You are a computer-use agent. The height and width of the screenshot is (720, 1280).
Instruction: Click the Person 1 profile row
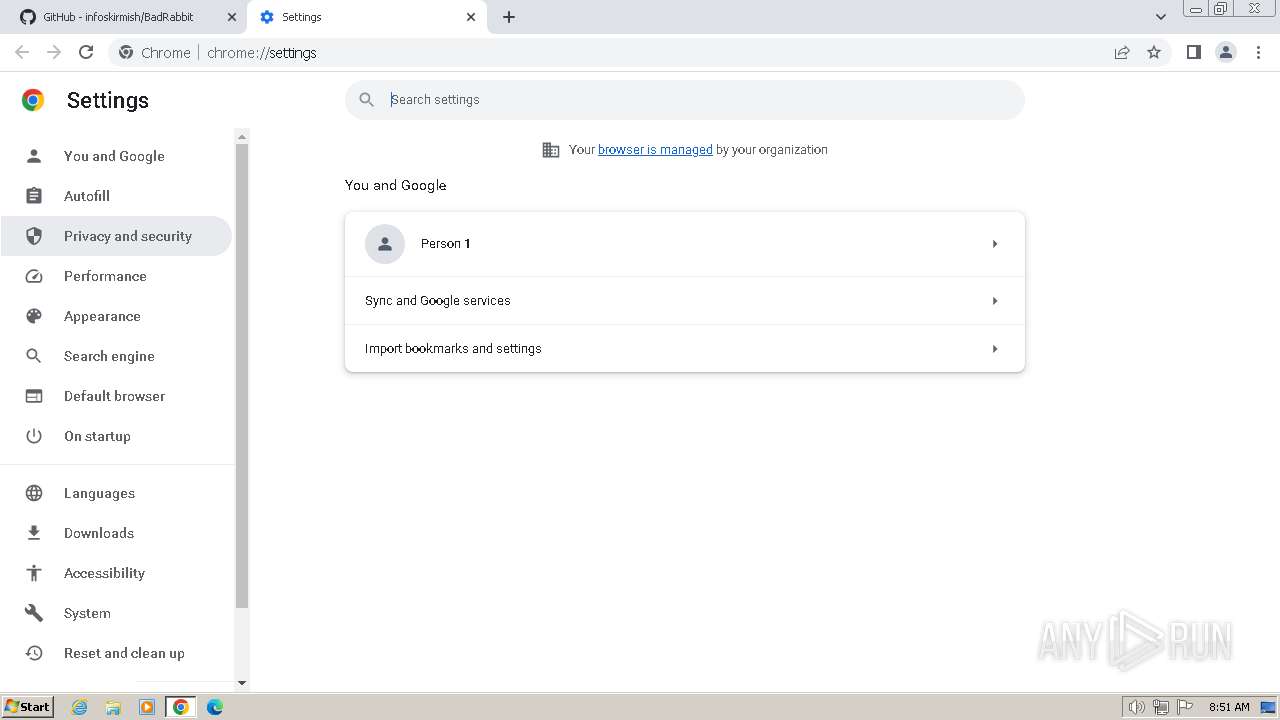pos(685,244)
